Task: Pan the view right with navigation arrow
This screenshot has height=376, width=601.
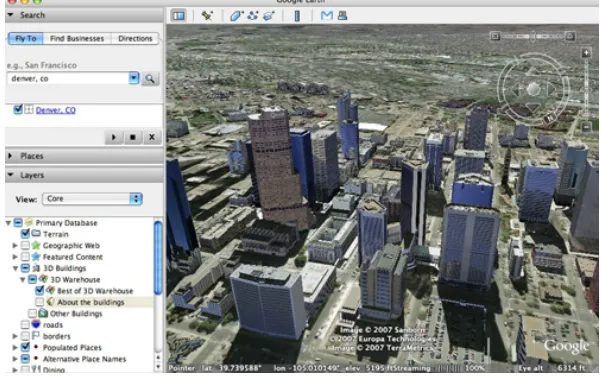Action: point(551,89)
